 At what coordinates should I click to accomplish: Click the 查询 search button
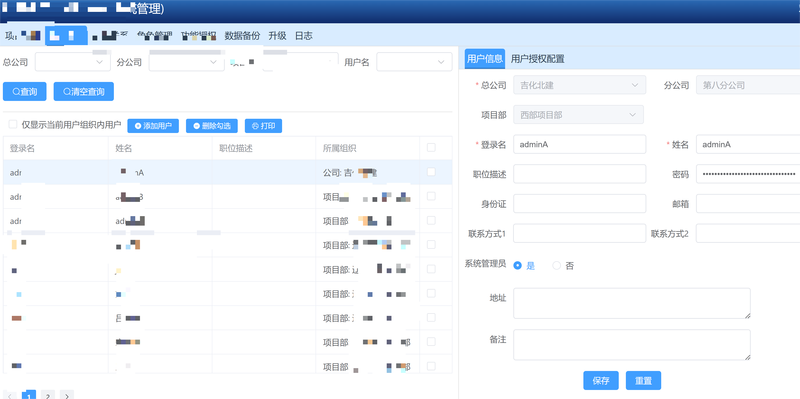[24, 91]
